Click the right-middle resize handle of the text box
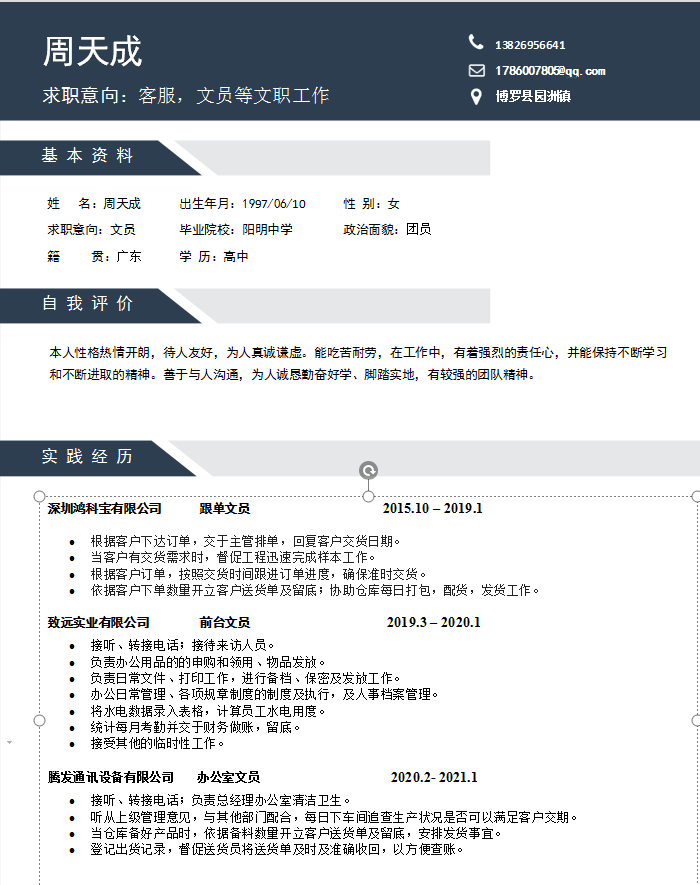 pyautogui.click(x=695, y=720)
